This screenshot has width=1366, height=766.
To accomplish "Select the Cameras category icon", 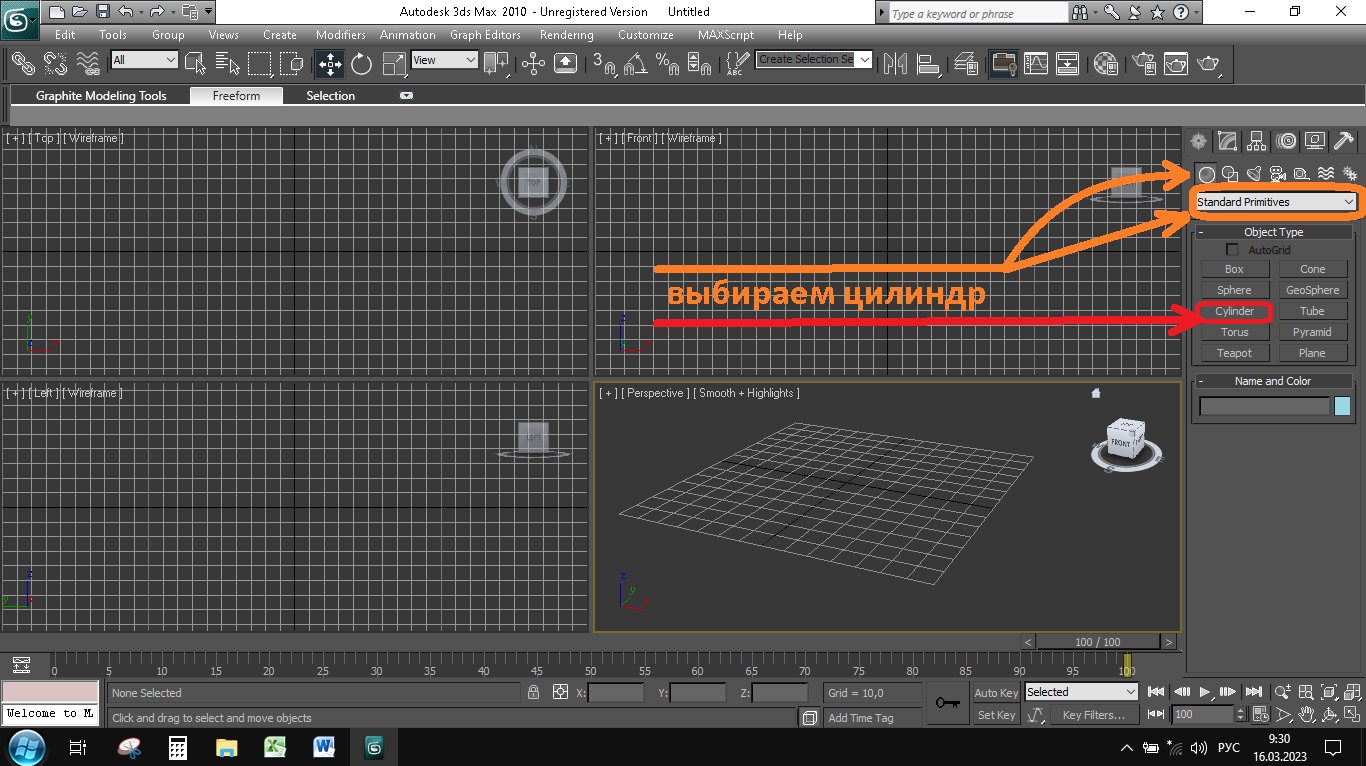I will (1278, 174).
